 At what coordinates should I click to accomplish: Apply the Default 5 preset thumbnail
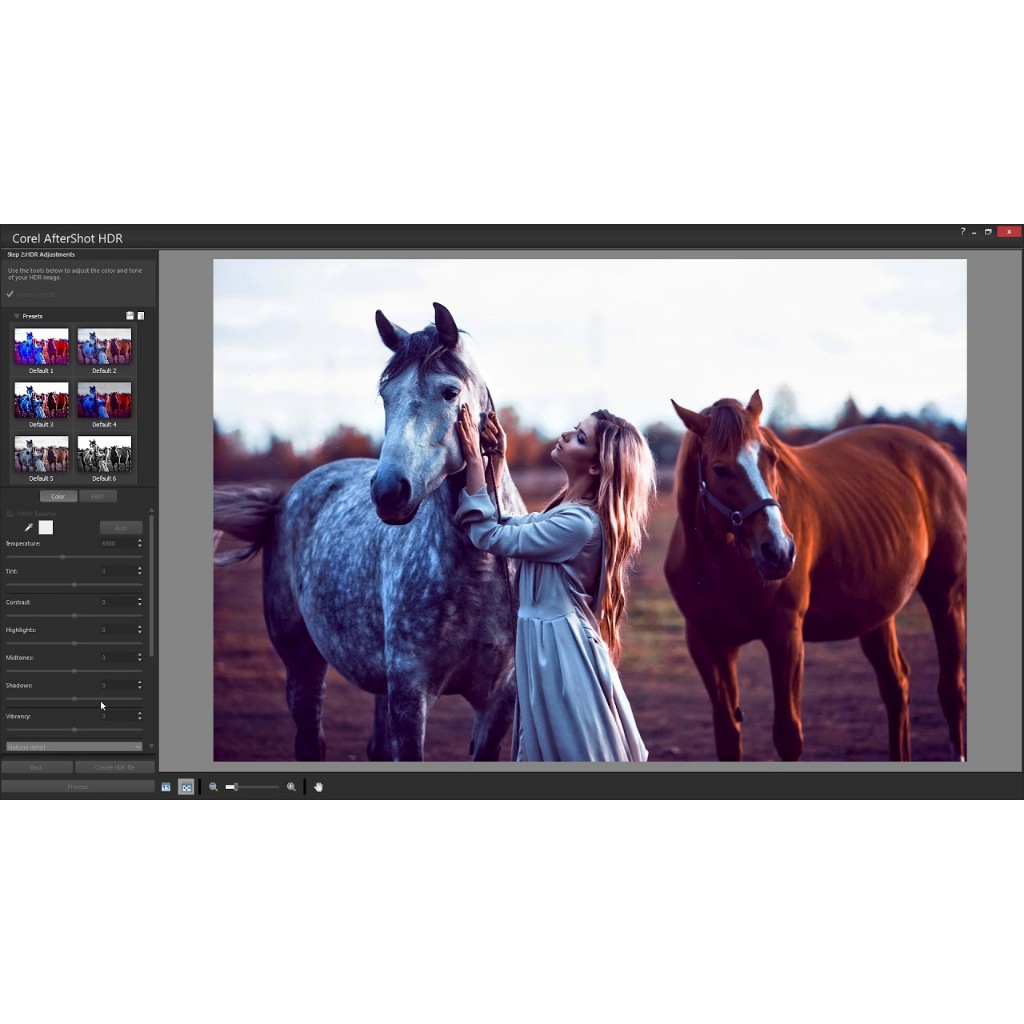(41, 454)
